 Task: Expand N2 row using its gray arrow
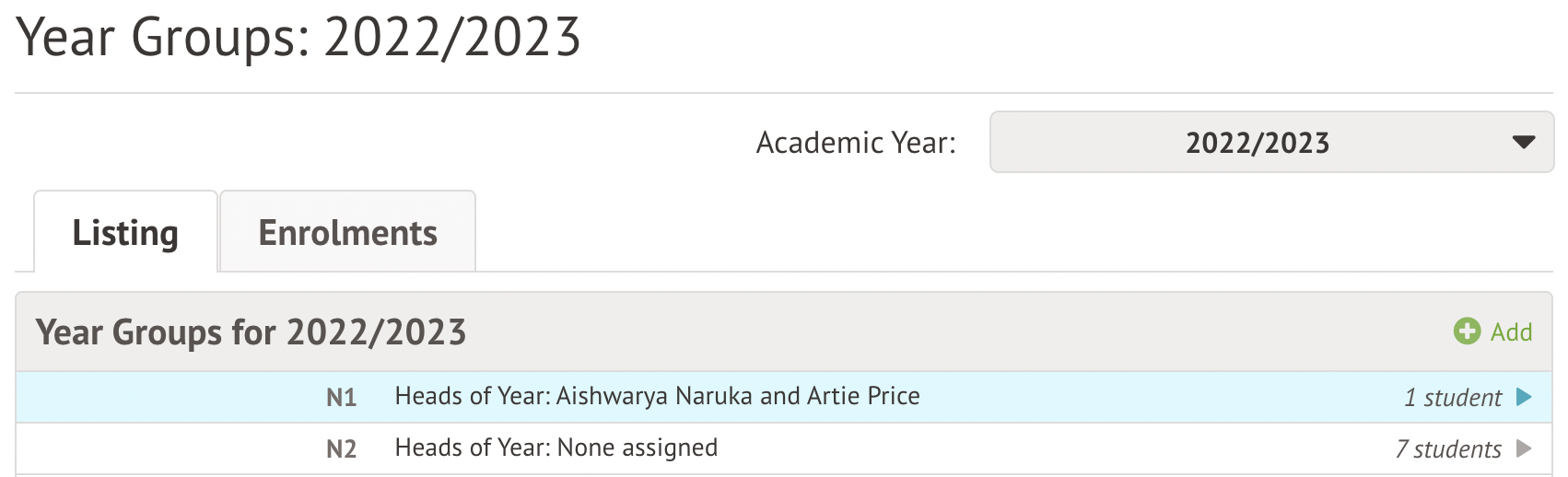1524,448
